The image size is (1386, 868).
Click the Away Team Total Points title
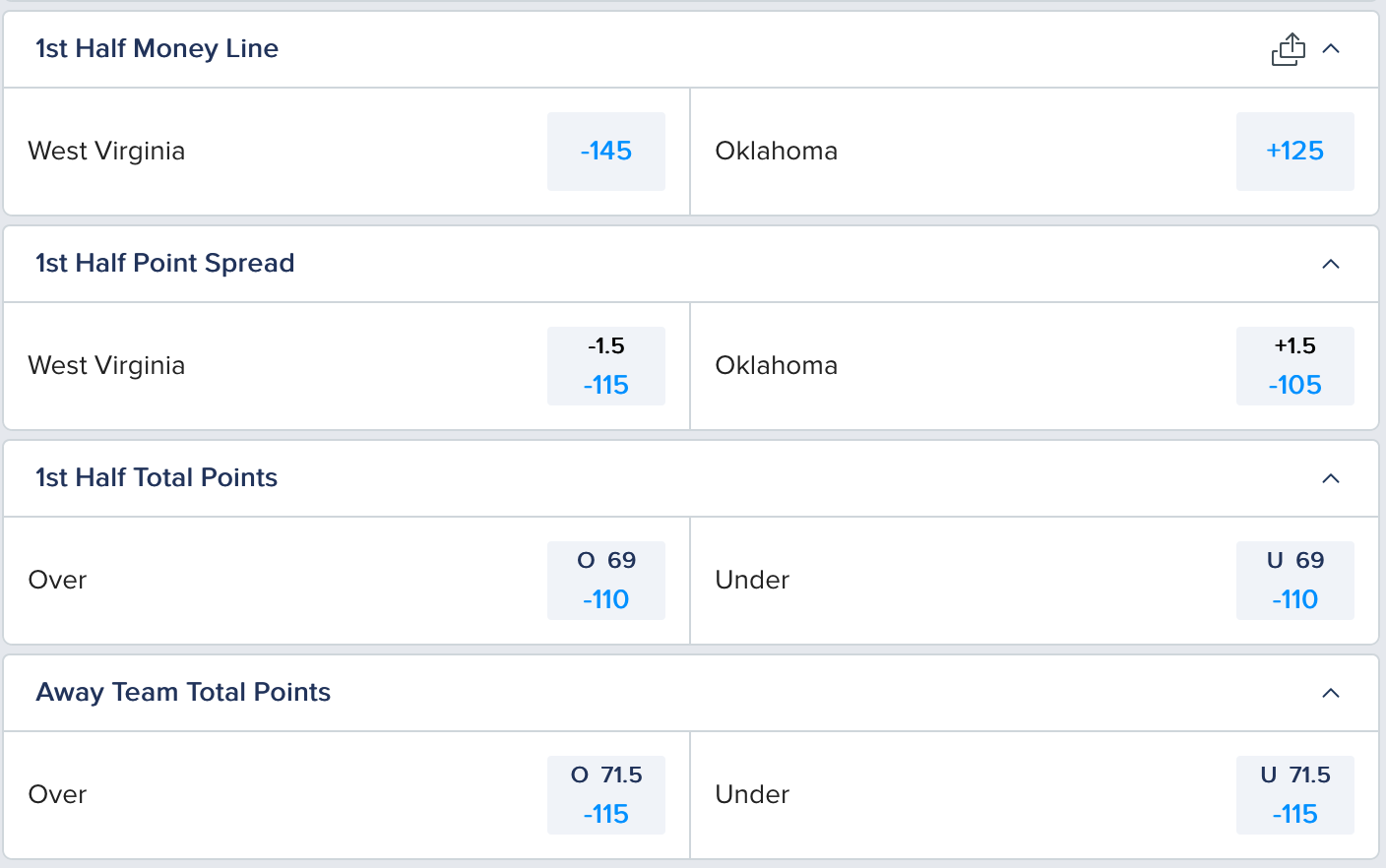pos(183,693)
